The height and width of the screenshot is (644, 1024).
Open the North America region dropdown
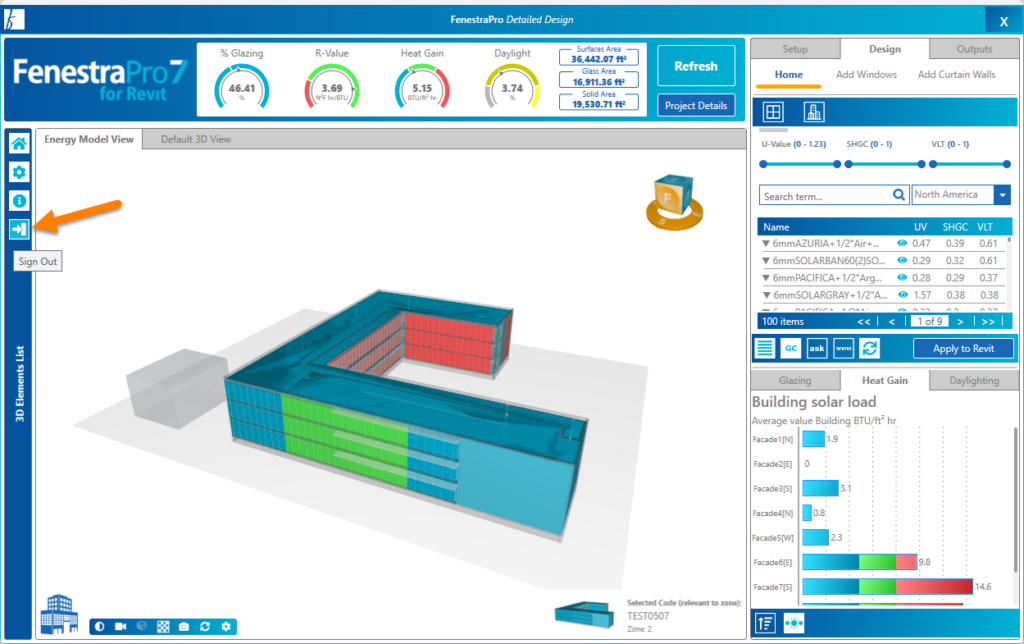(x=1002, y=195)
